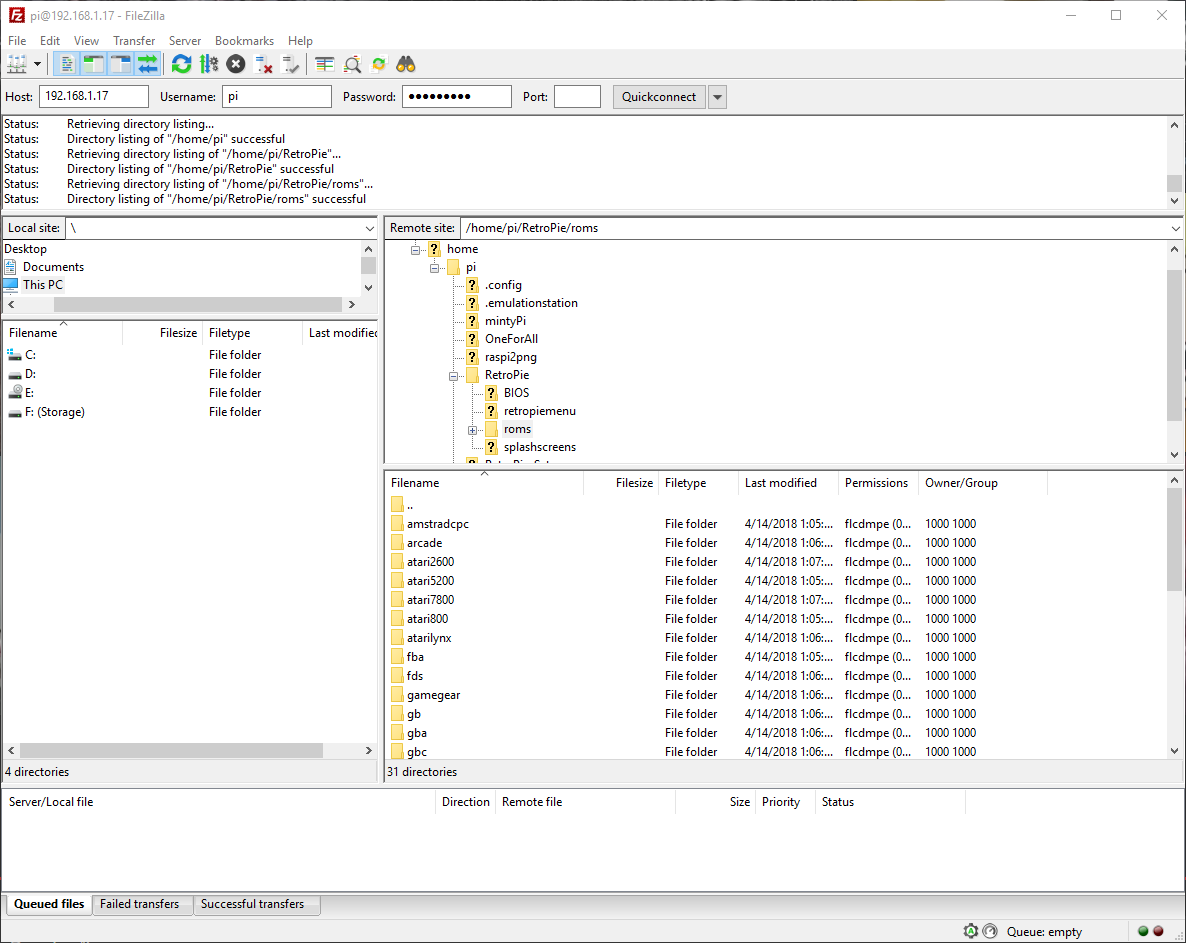Select the gba folder

(x=417, y=733)
